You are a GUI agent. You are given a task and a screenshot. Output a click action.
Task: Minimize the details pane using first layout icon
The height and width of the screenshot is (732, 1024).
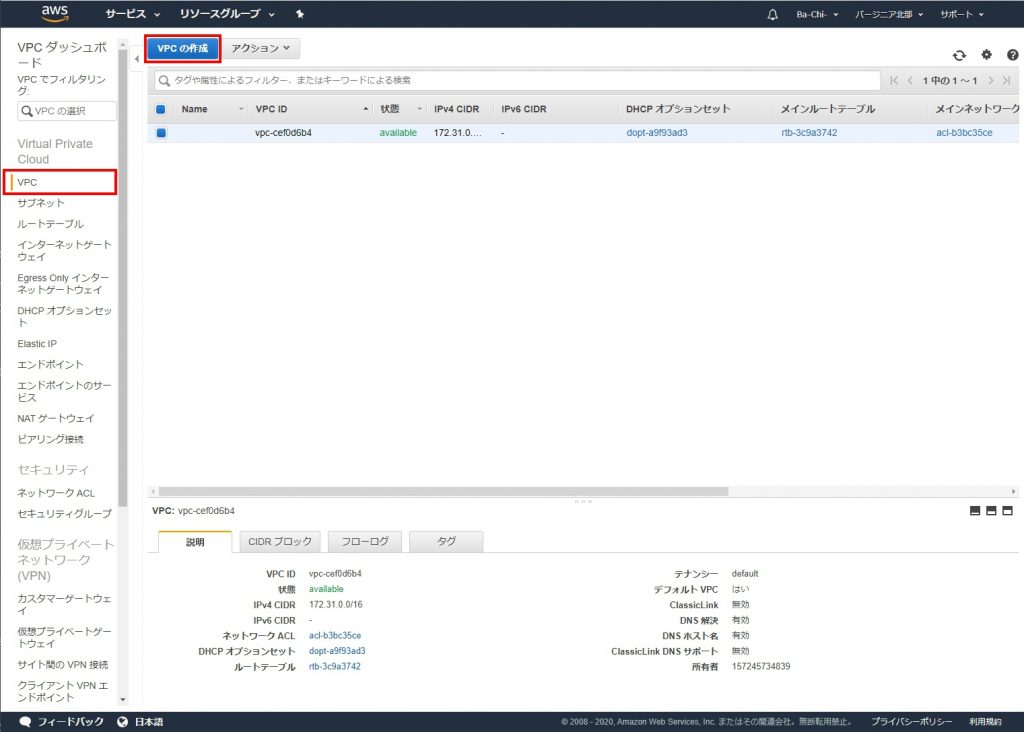click(975, 511)
